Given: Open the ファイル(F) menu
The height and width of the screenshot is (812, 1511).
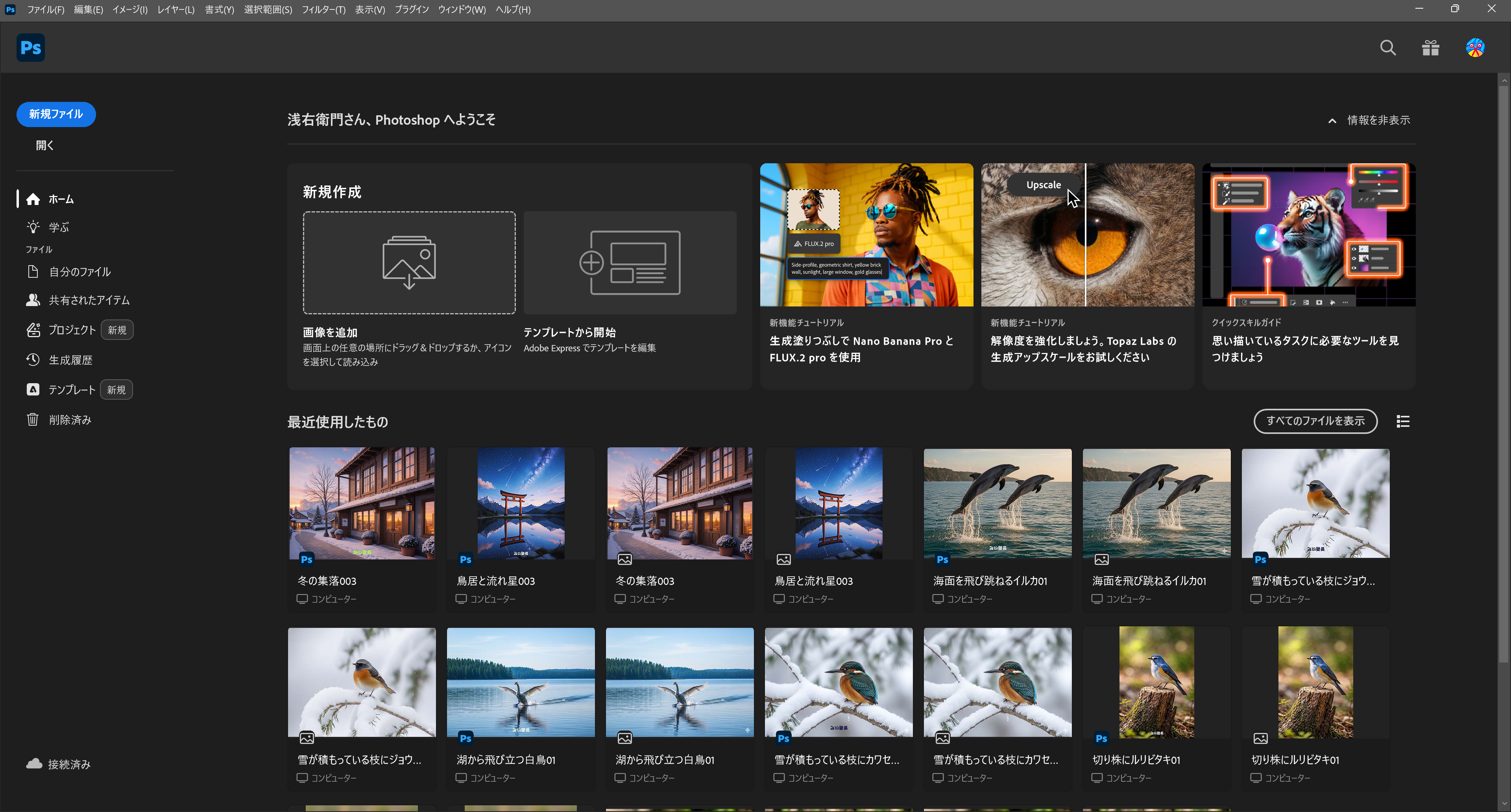Looking at the screenshot, I should [45, 9].
